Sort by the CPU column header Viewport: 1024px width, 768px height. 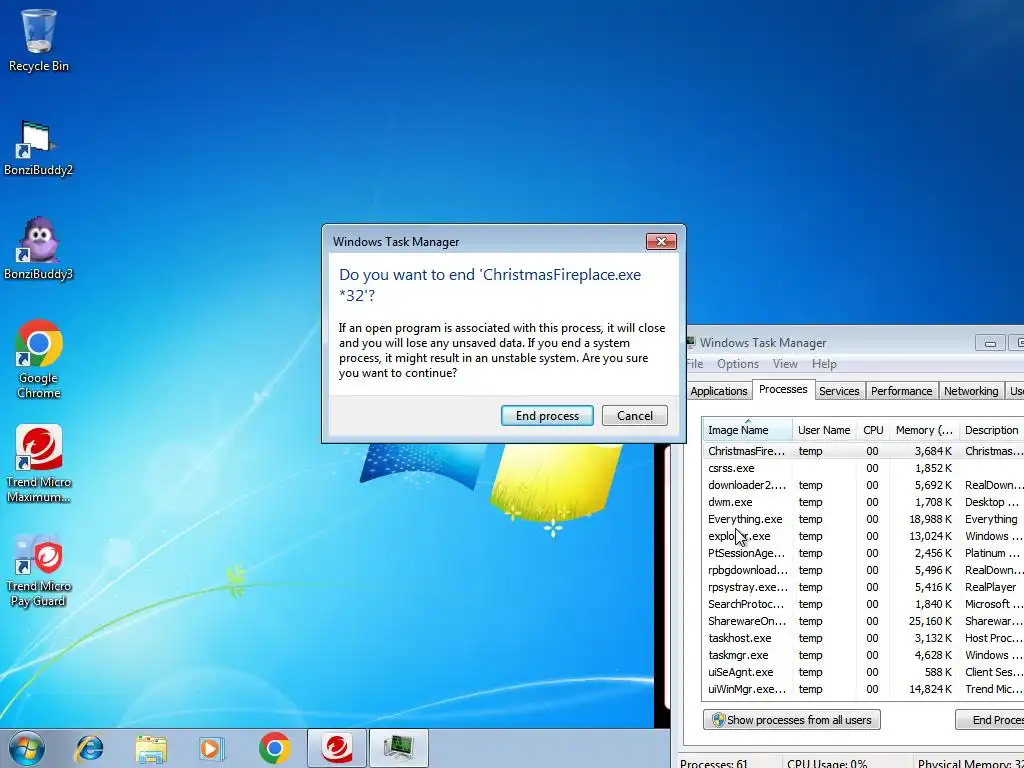(x=873, y=429)
